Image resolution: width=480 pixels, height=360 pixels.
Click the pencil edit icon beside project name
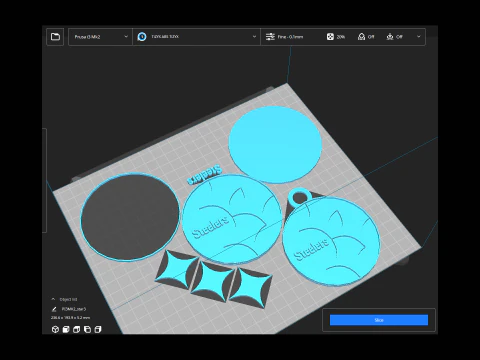tap(54, 309)
